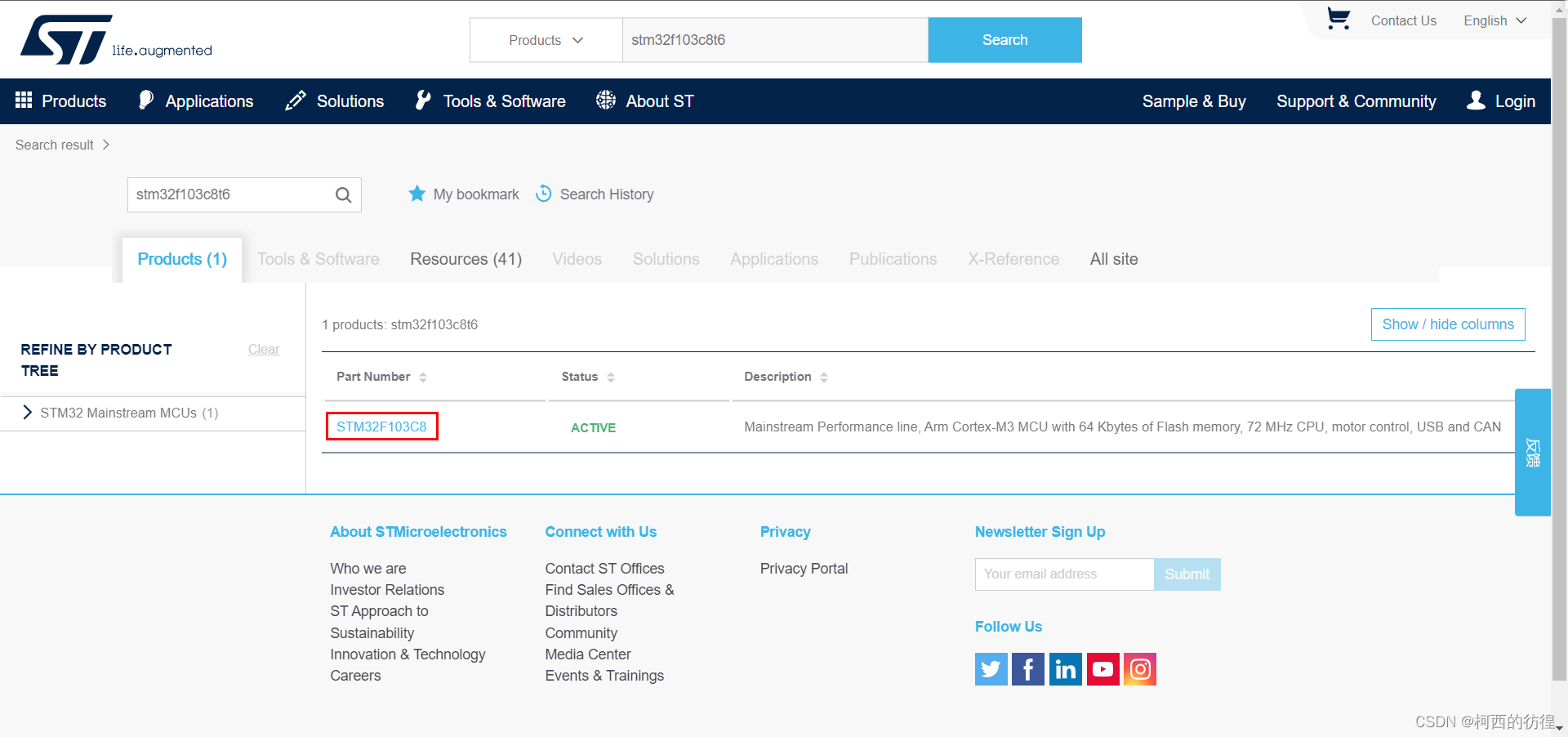Switch to the X-Reference results tab
Viewport: 1568px width, 737px height.
point(1013,259)
